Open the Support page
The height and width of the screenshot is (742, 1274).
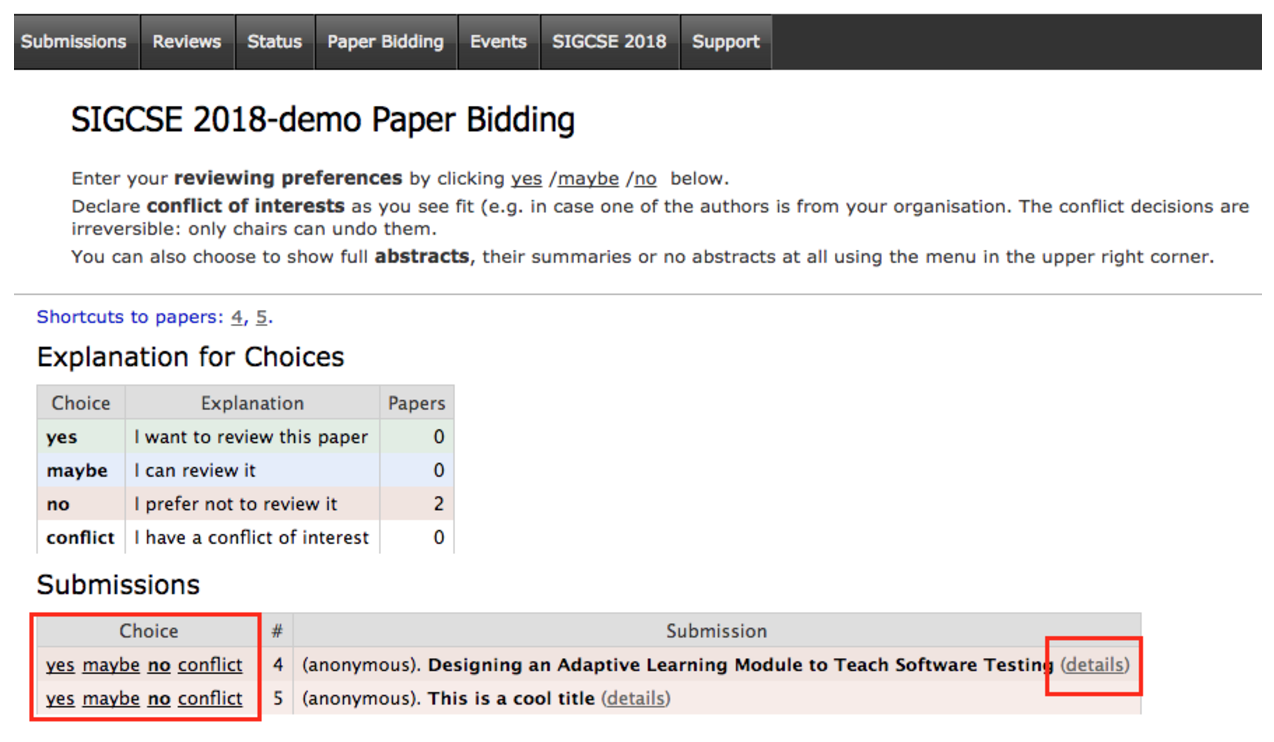click(725, 41)
